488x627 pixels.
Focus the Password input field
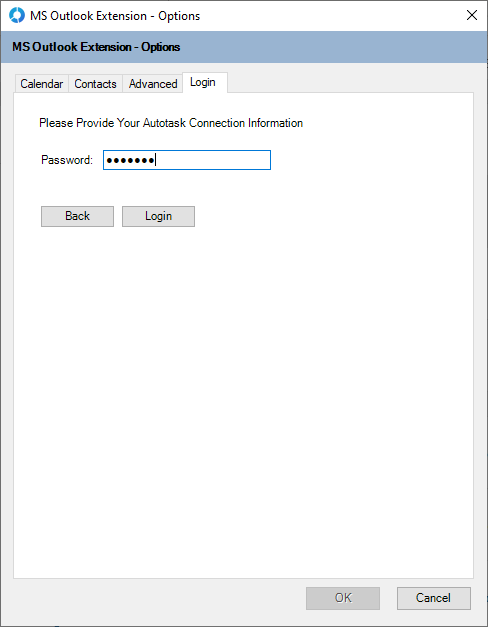click(187, 160)
